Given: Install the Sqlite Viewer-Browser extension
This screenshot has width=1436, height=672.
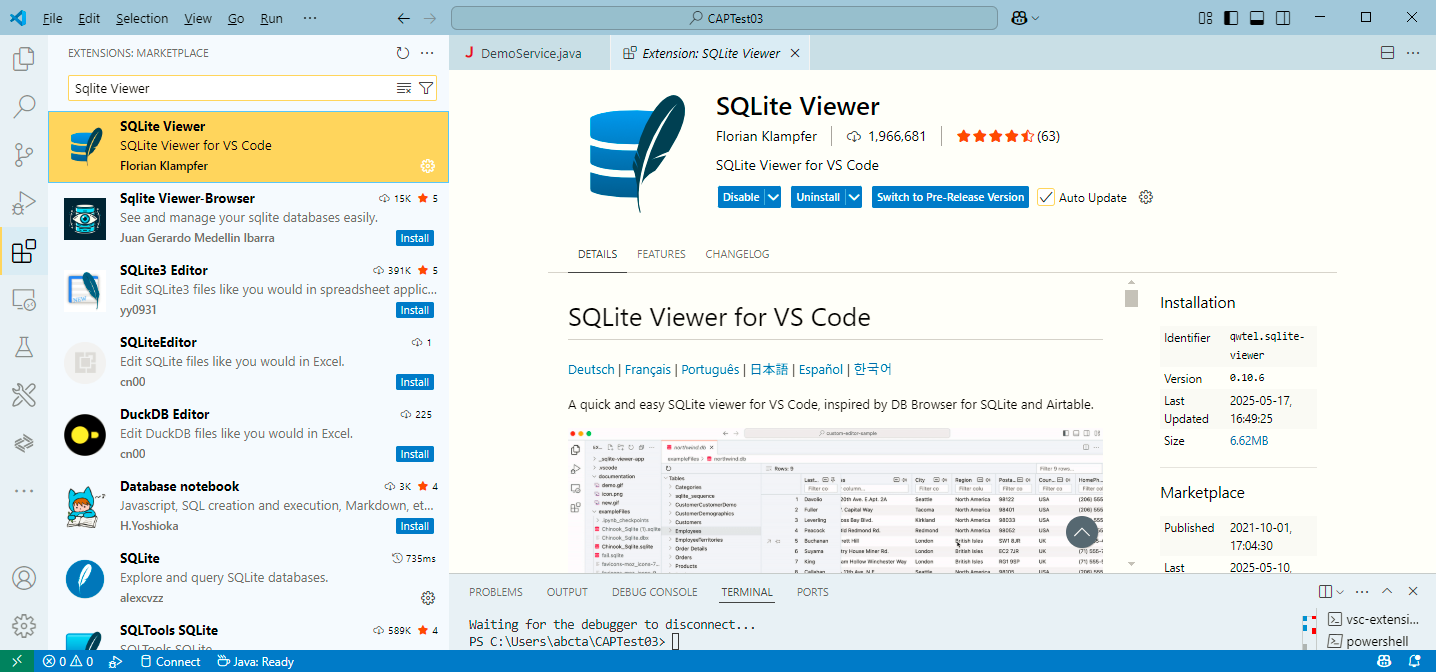Looking at the screenshot, I should click(415, 238).
